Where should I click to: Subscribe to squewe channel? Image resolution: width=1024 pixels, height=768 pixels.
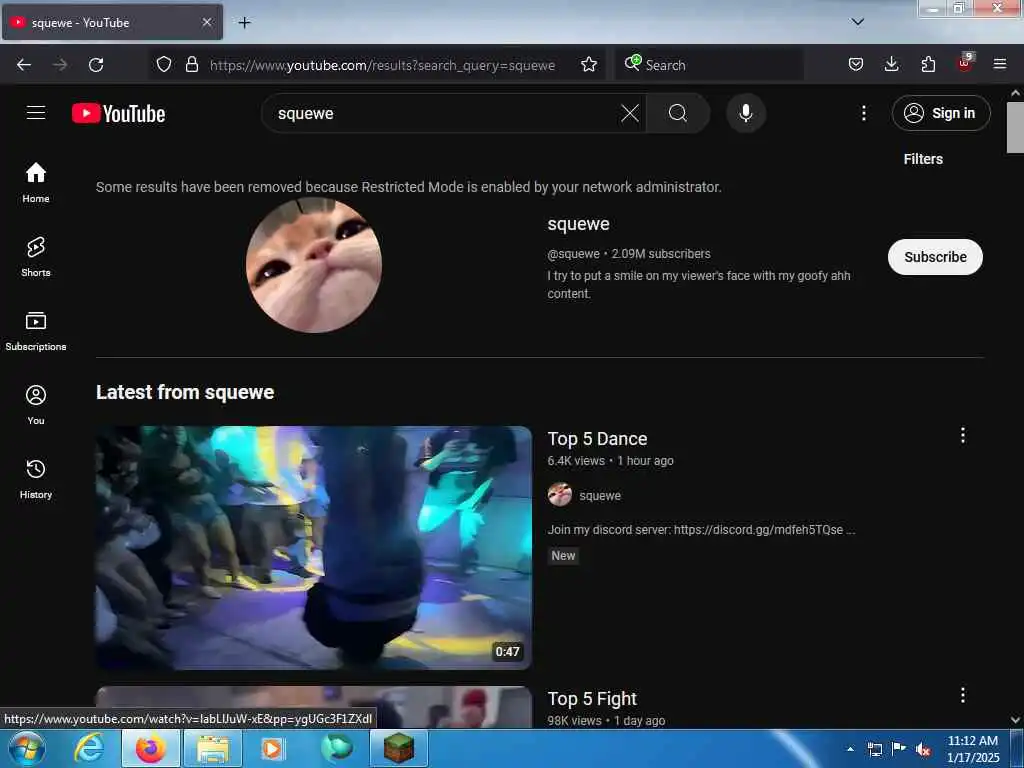[x=935, y=257]
